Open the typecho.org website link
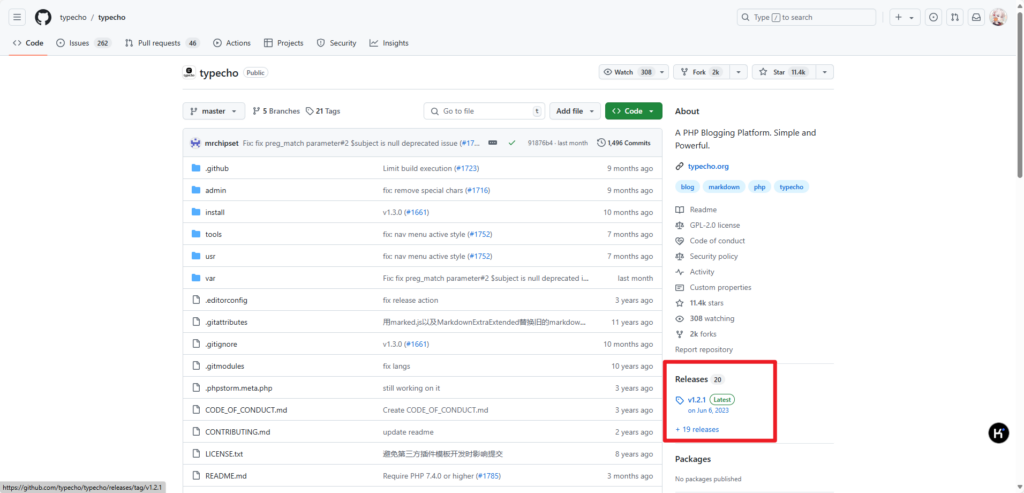Image resolution: width=1024 pixels, height=493 pixels. [708, 167]
